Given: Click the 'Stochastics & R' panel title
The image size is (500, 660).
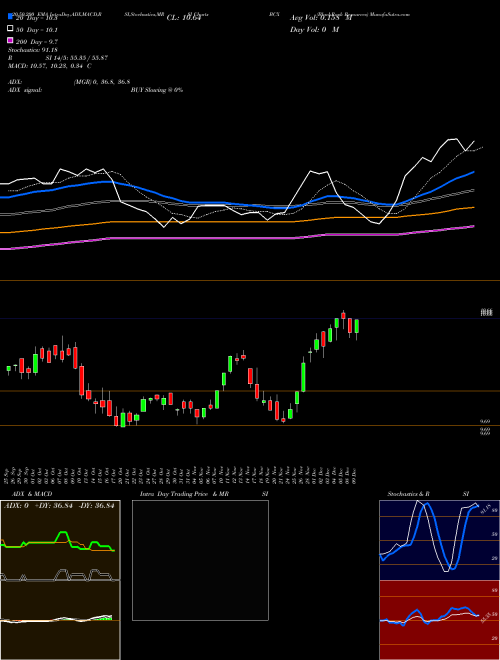Looking at the screenshot, I should click(408, 494).
